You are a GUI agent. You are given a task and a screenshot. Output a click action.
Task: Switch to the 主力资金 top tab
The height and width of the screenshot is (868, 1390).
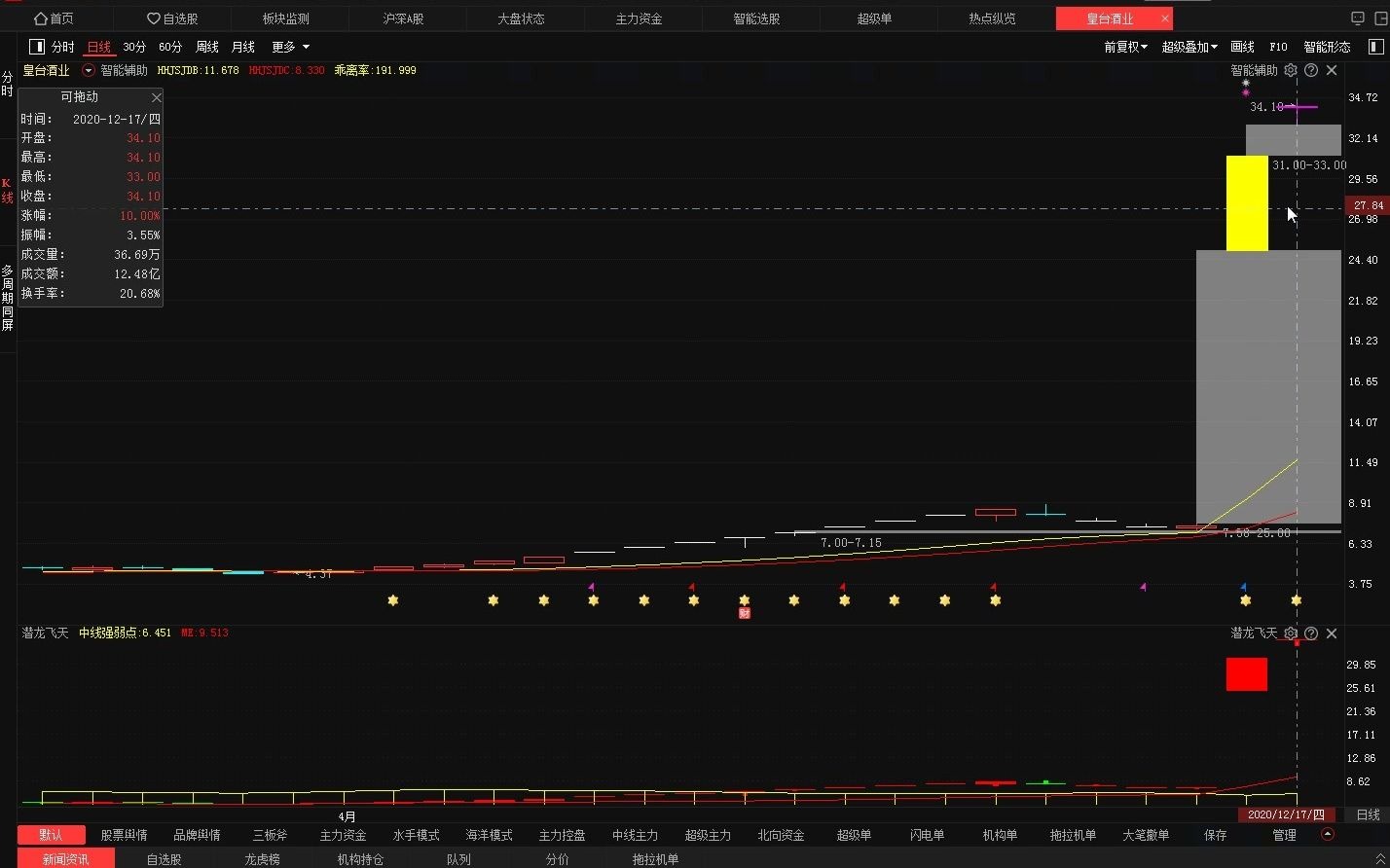coord(639,18)
